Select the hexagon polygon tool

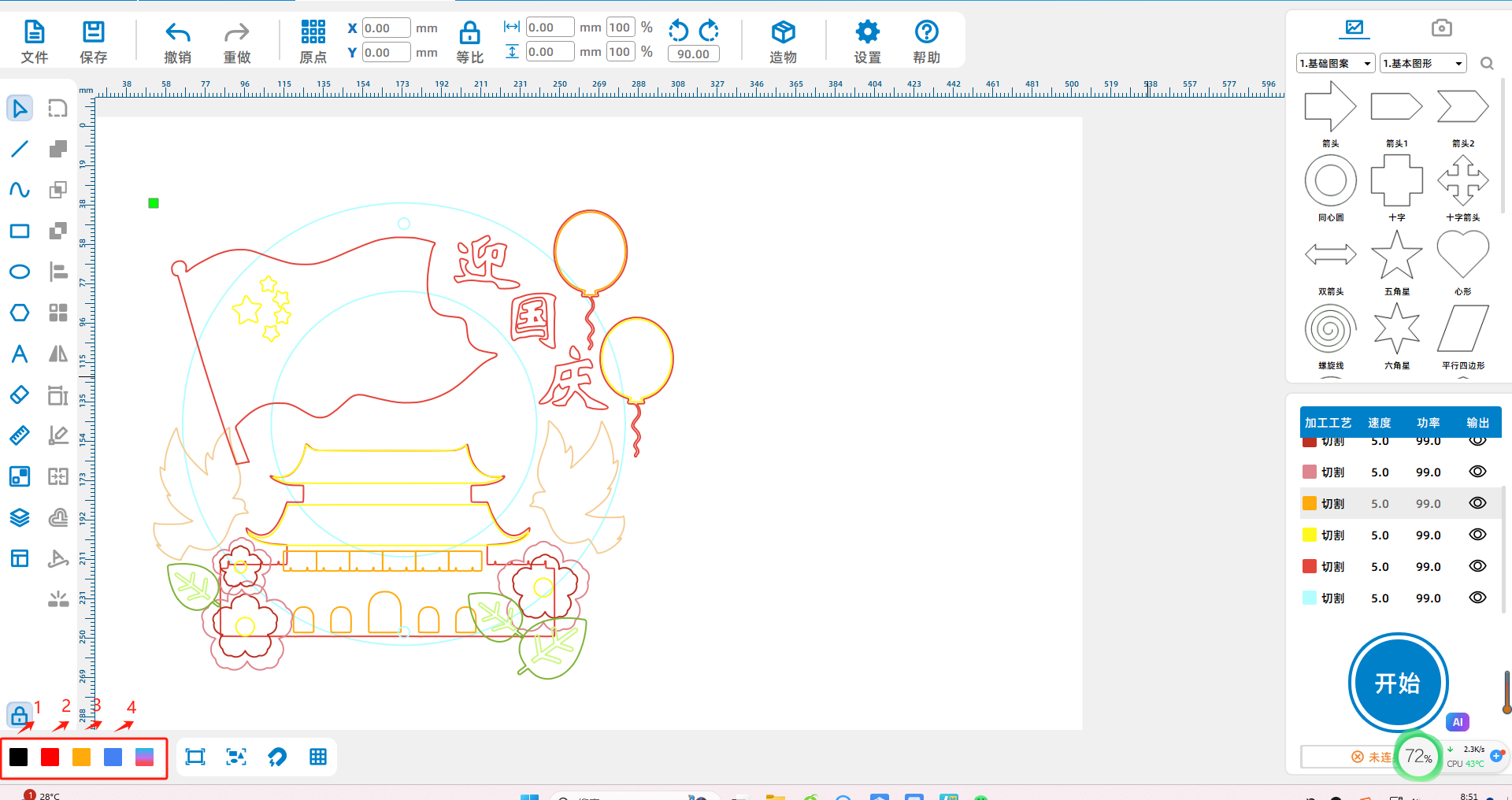tap(20, 313)
